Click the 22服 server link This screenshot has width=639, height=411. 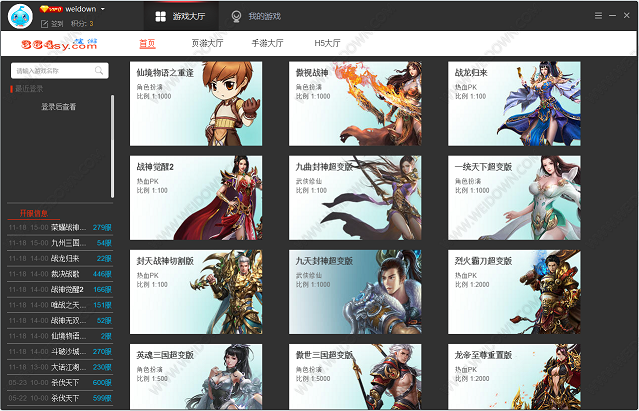click(104, 258)
